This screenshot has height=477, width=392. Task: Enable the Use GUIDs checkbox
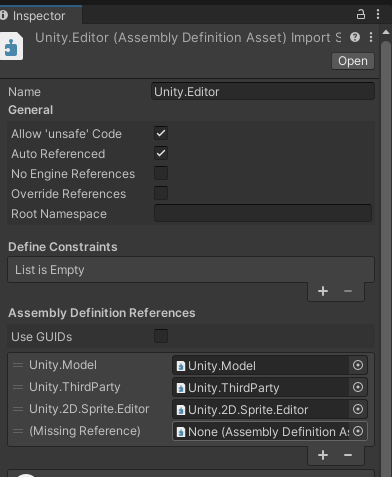point(161,336)
